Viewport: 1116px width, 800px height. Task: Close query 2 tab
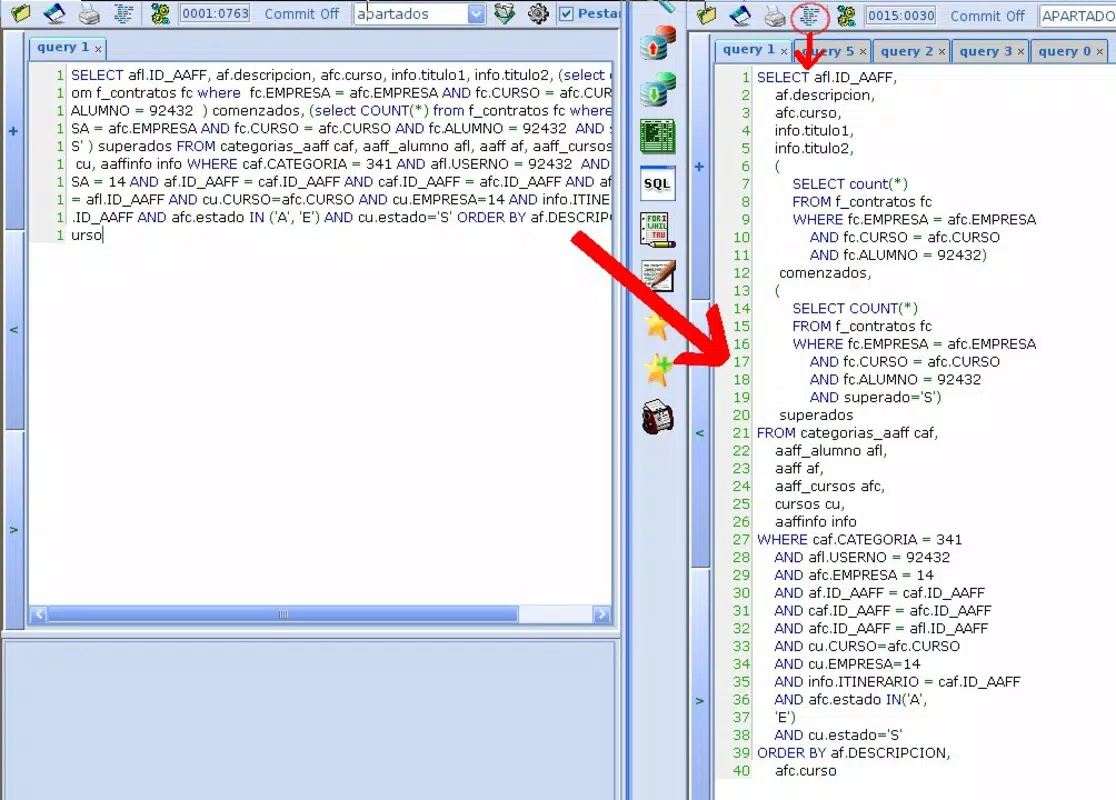point(942,52)
